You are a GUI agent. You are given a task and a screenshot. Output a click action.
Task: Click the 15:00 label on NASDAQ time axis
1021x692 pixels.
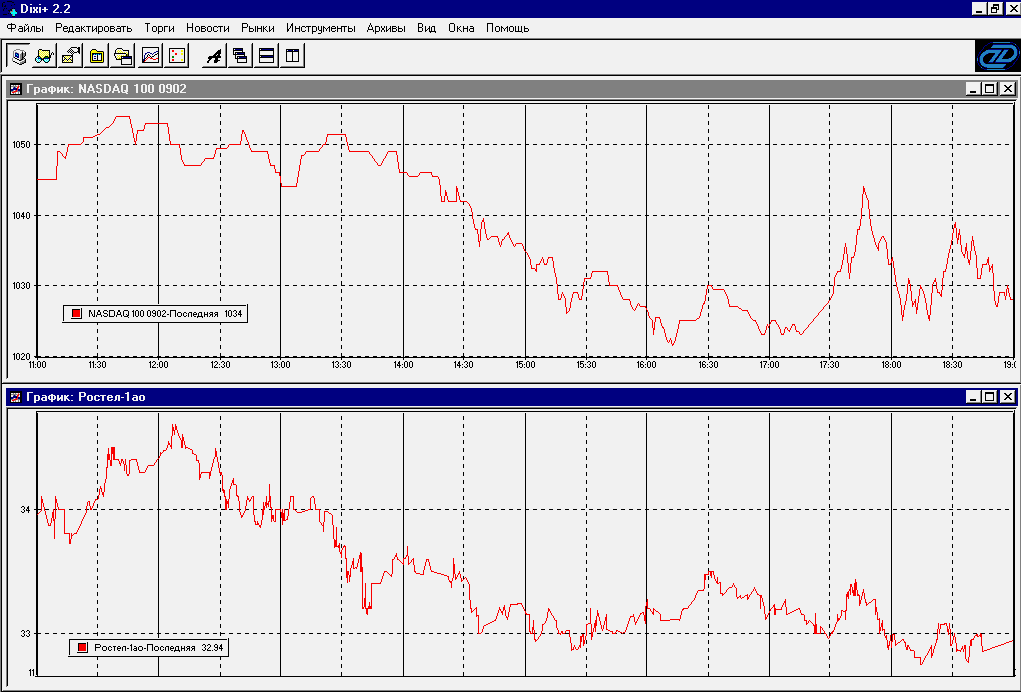pos(525,365)
